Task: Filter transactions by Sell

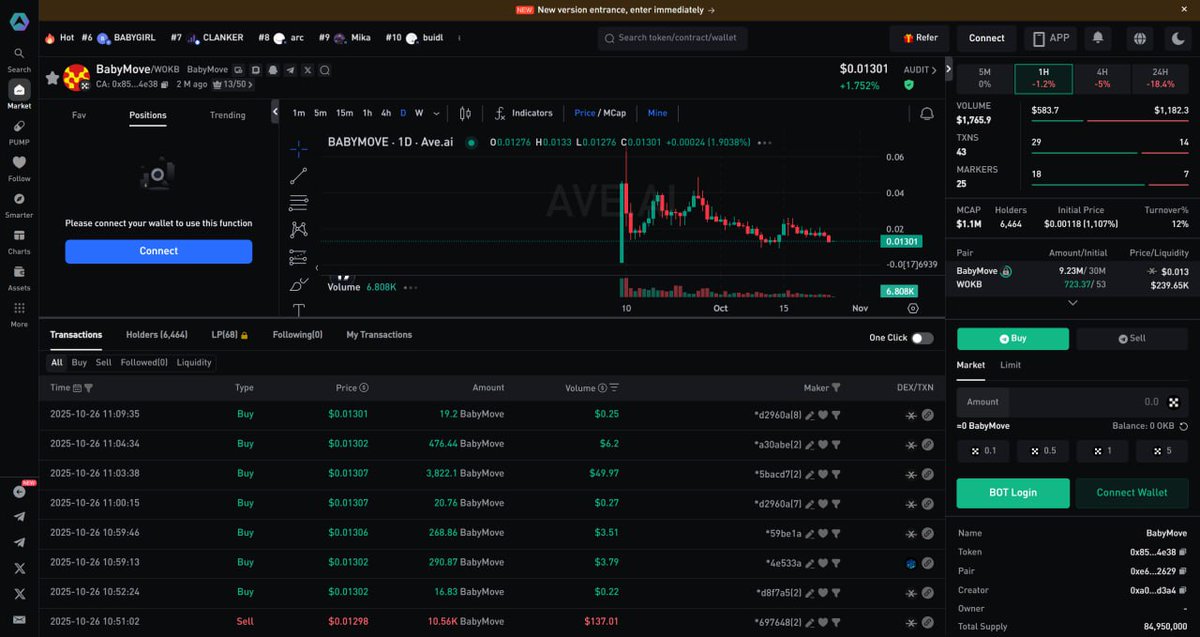Action: pos(103,362)
